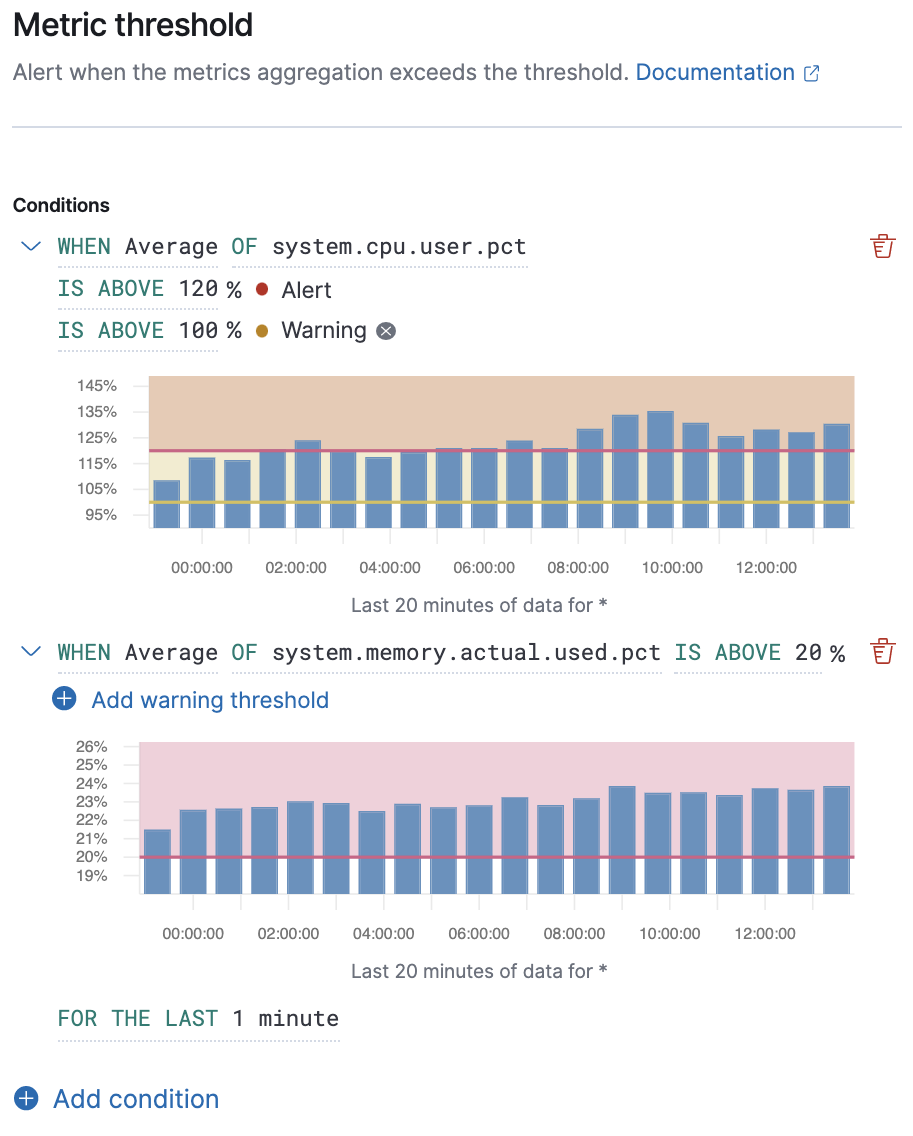Open the WHEN Average aggregation for memory condition
Screen dimensions: 913x1136
point(138,653)
